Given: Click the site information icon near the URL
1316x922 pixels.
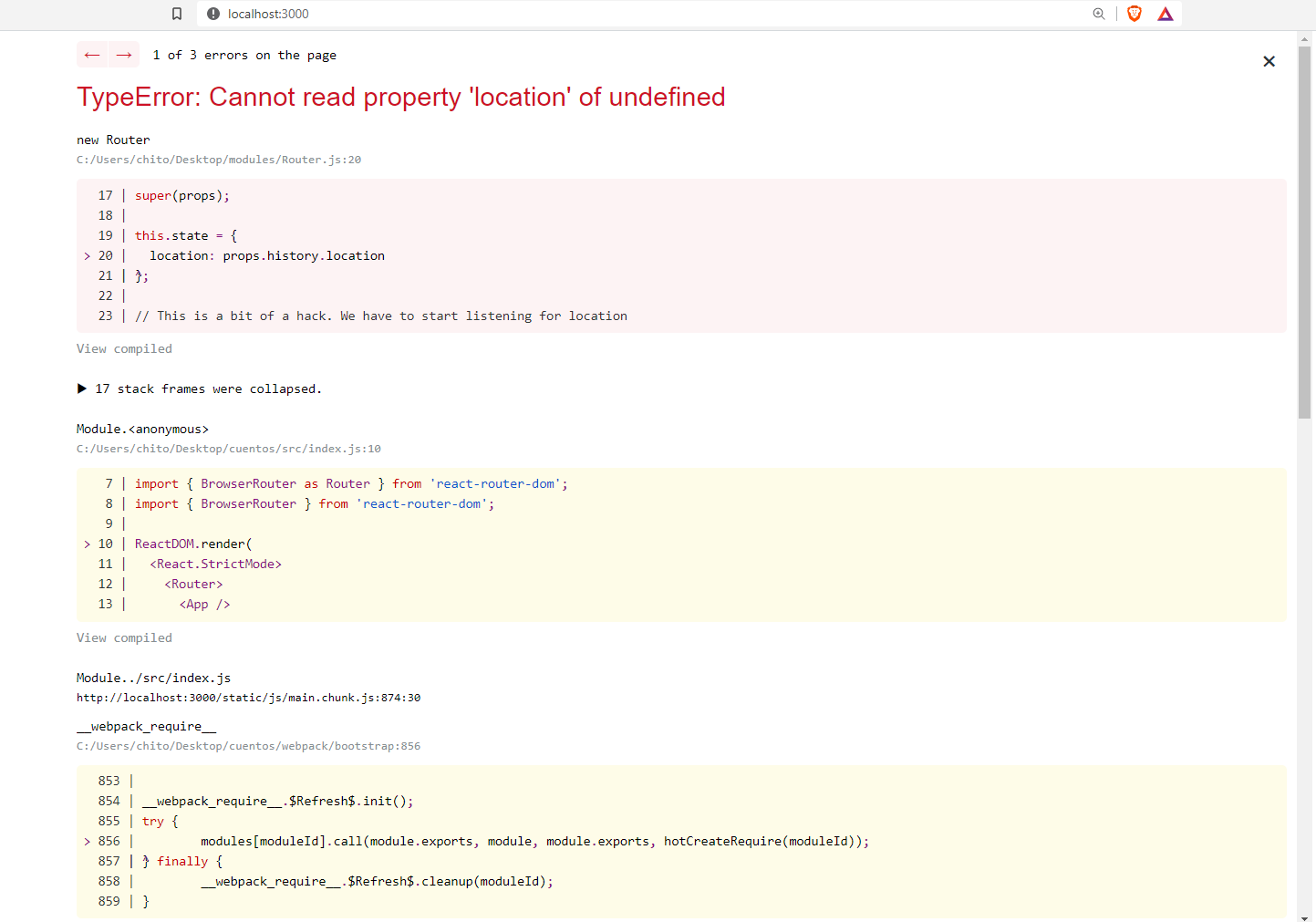Looking at the screenshot, I should 212,14.
